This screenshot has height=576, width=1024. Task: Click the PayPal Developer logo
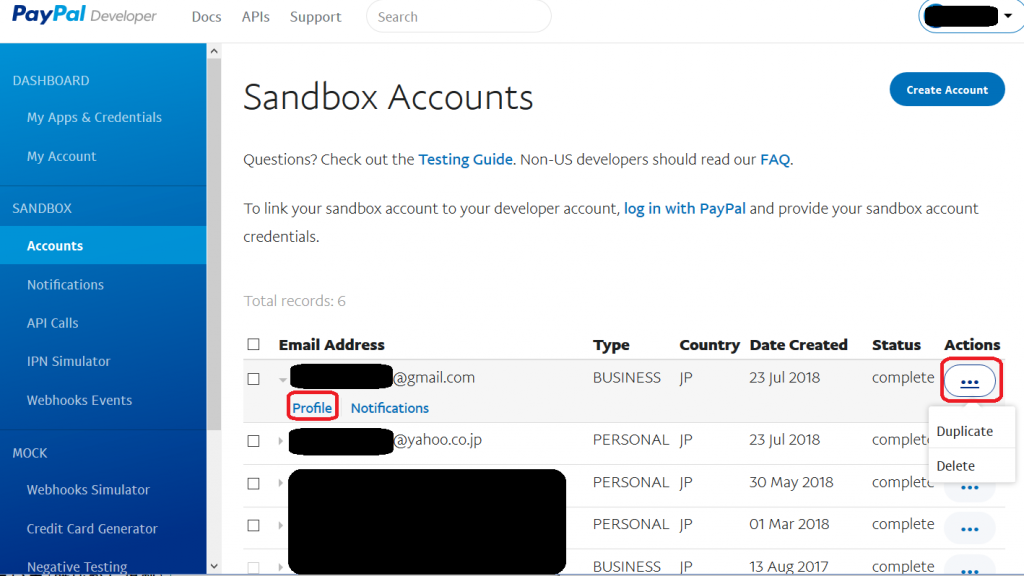pyautogui.click(x=84, y=16)
